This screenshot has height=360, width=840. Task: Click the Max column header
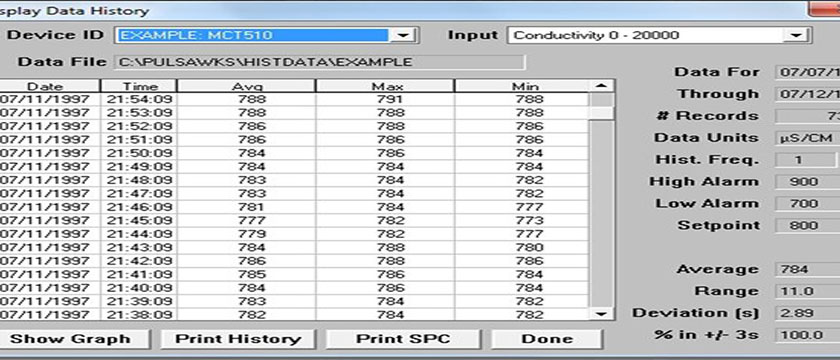coord(385,86)
